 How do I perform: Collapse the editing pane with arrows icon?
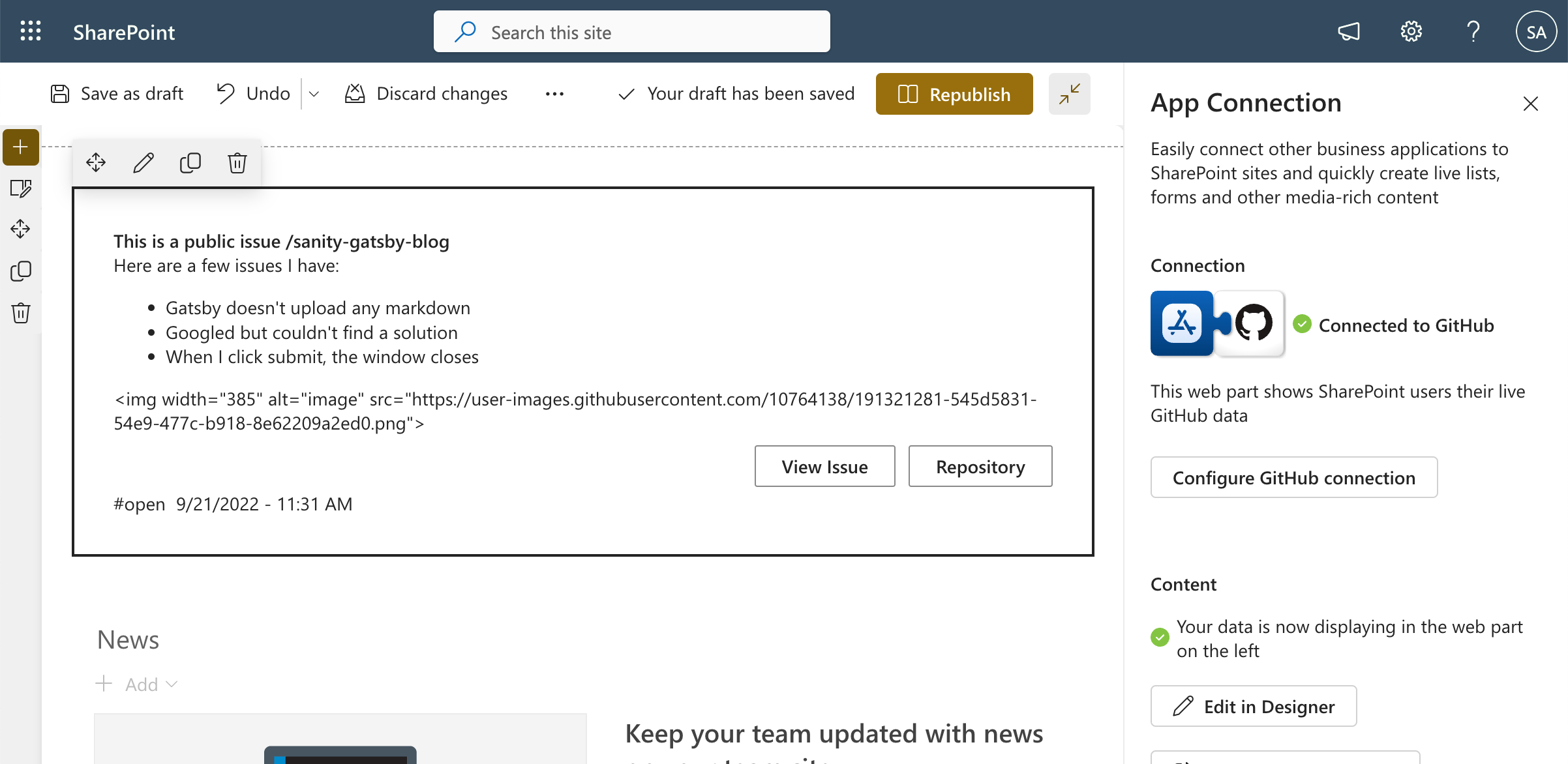[1069, 94]
